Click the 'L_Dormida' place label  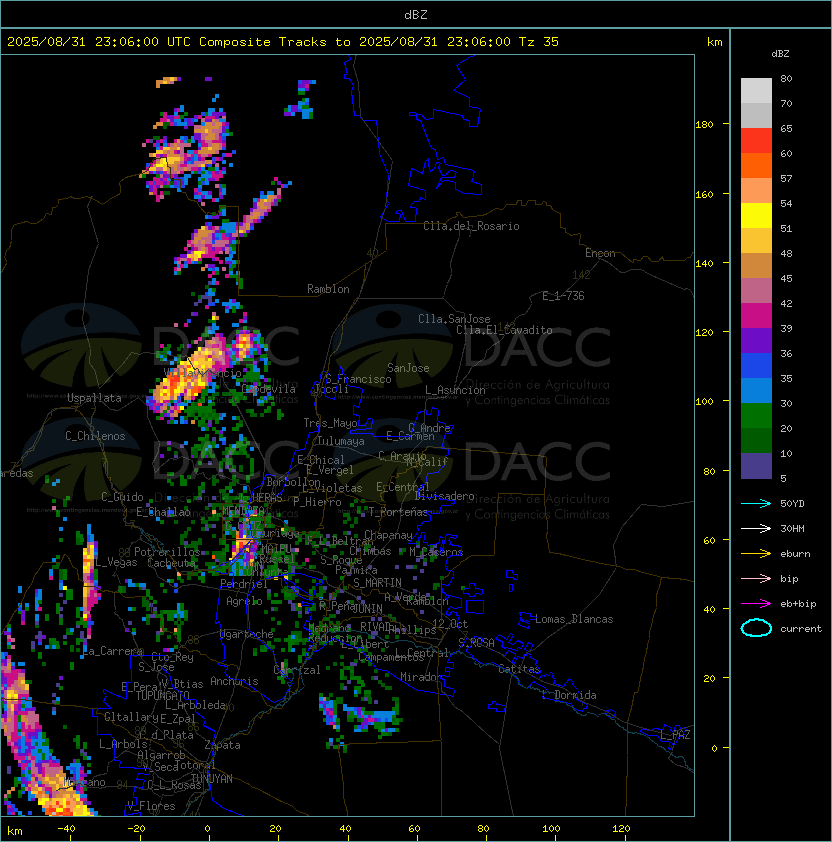pos(569,695)
